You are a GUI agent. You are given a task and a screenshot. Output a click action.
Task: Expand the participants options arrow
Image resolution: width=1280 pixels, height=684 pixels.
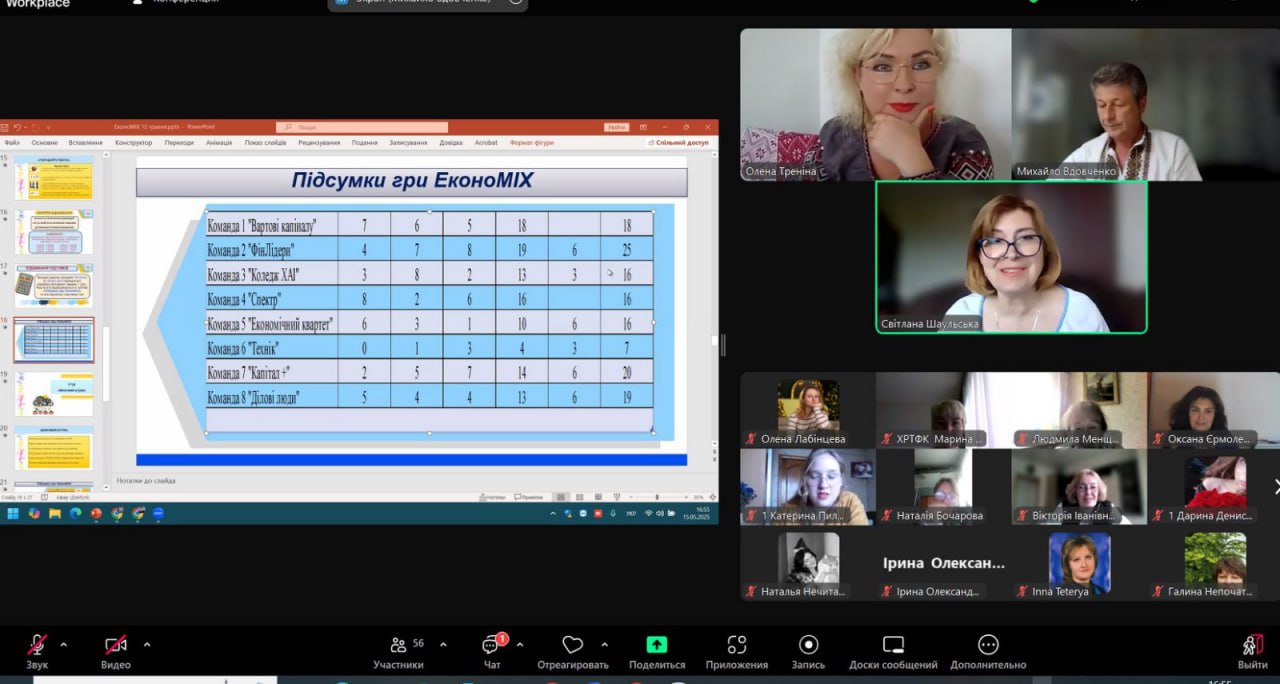443,644
